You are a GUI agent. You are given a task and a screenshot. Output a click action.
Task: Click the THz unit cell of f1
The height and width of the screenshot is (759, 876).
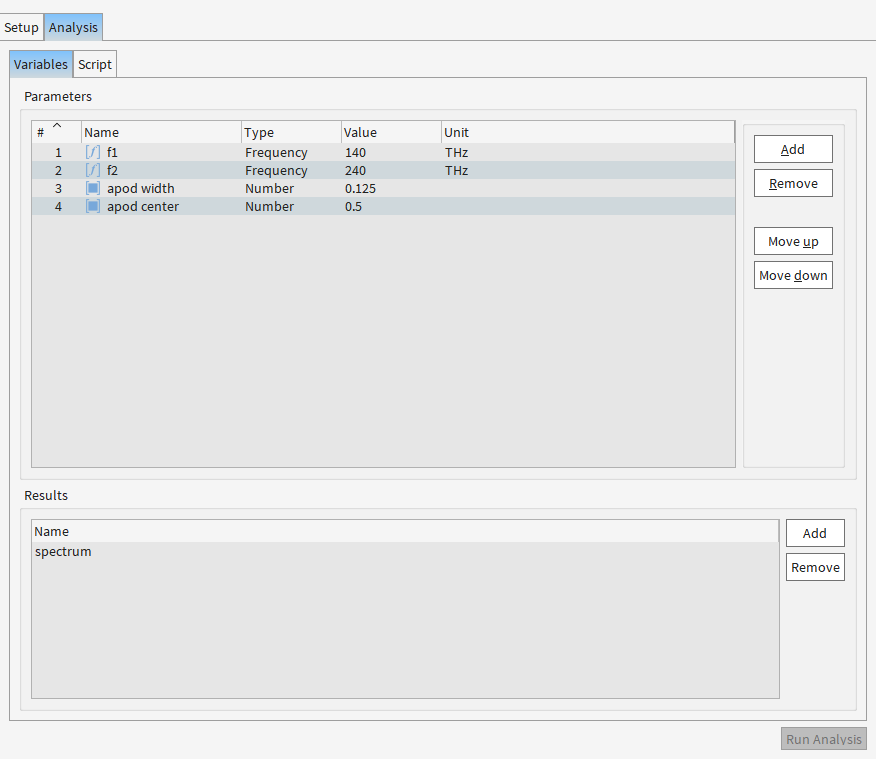point(456,152)
